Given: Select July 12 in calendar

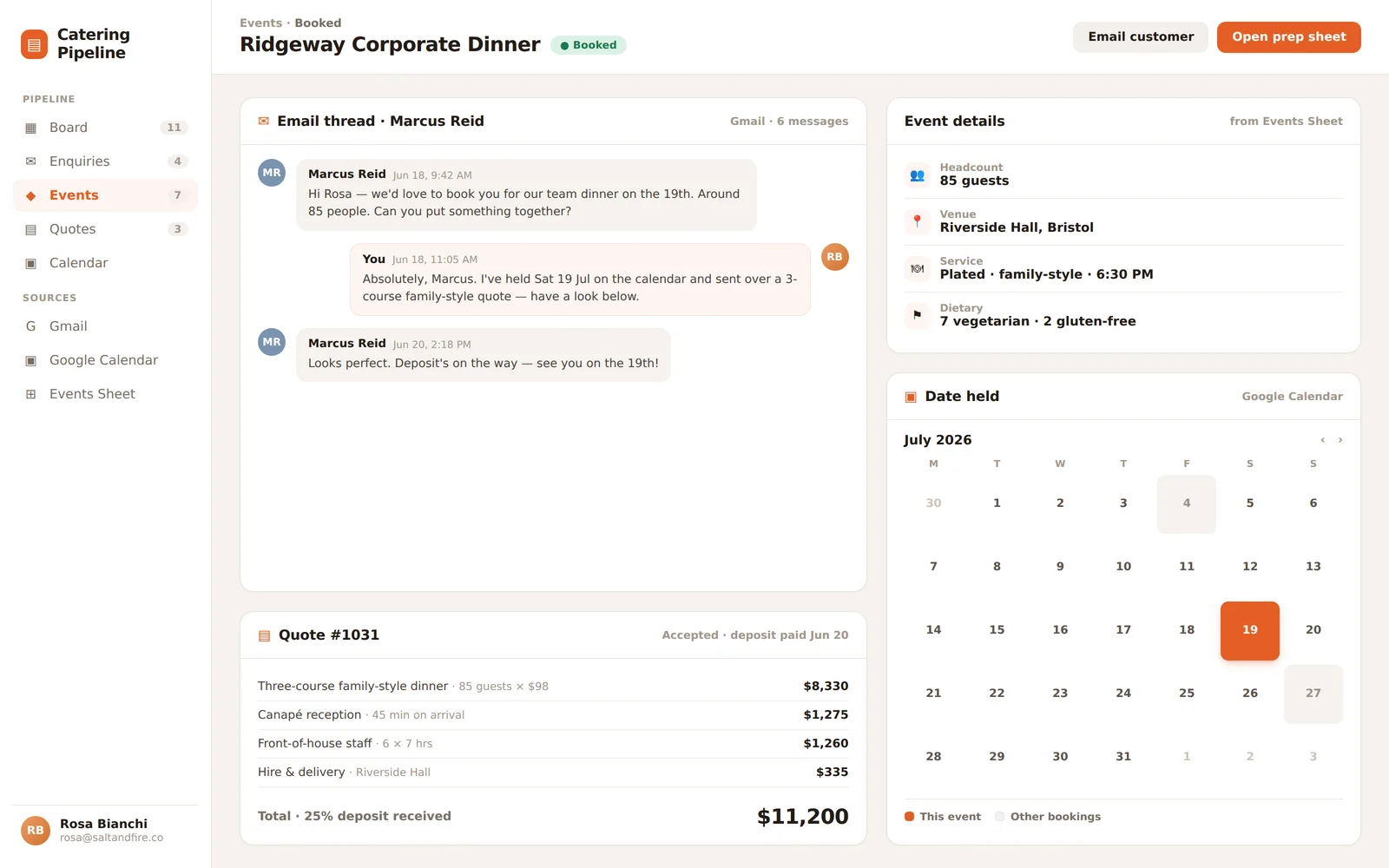Looking at the screenshot, I should pos(1250,567).
